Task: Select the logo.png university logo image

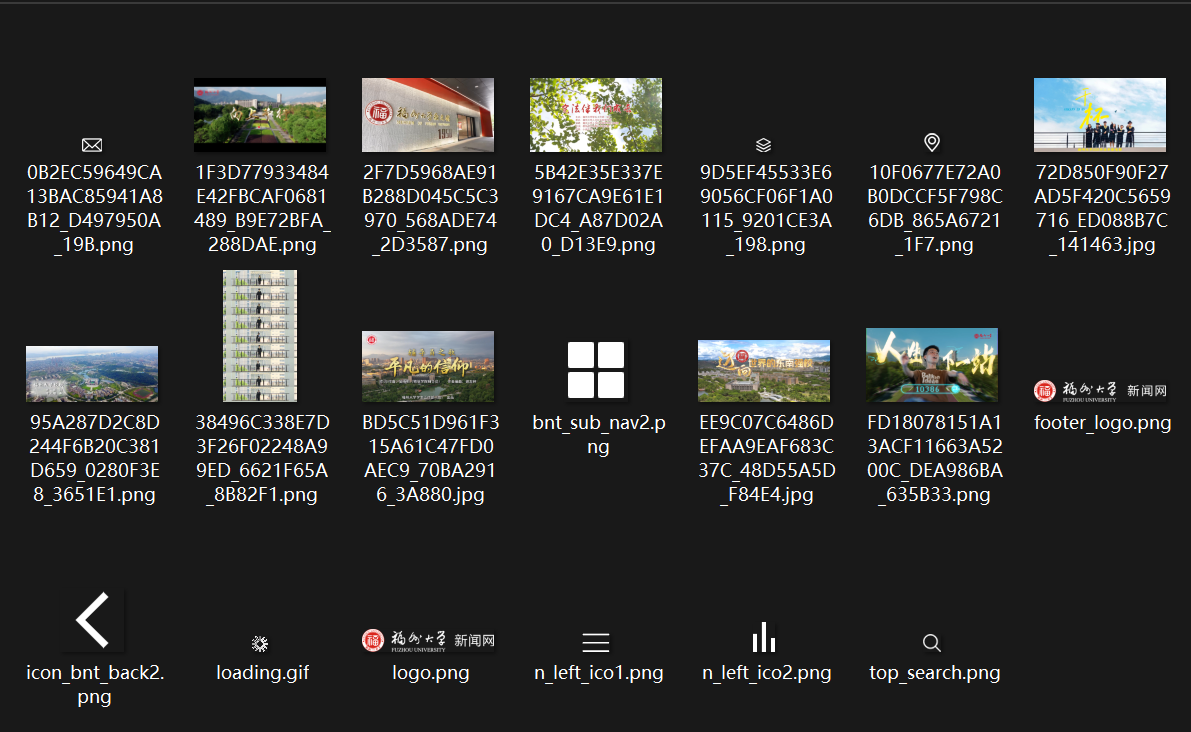Action: (x=428, y=641)
